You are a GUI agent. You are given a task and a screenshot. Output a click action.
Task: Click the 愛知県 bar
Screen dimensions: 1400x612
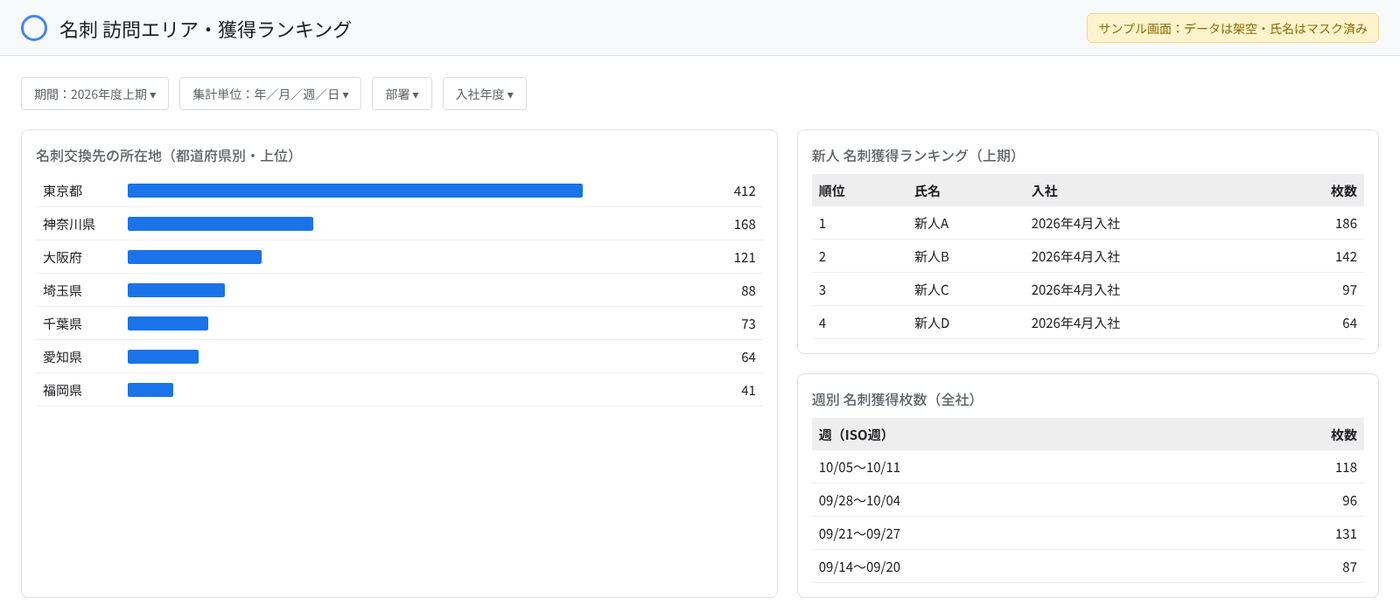(163, 357)
